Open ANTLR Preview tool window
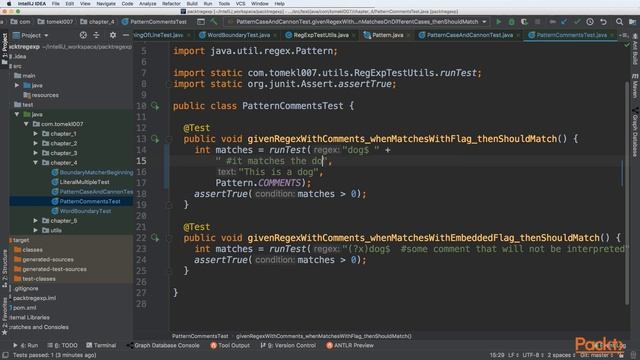 350,345
